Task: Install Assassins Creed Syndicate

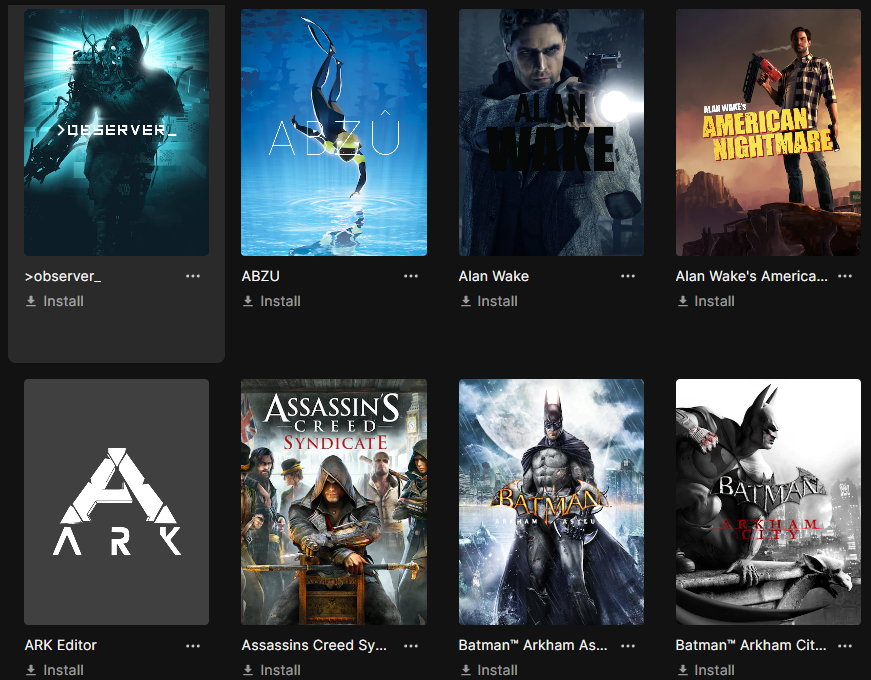Action: 272,671
